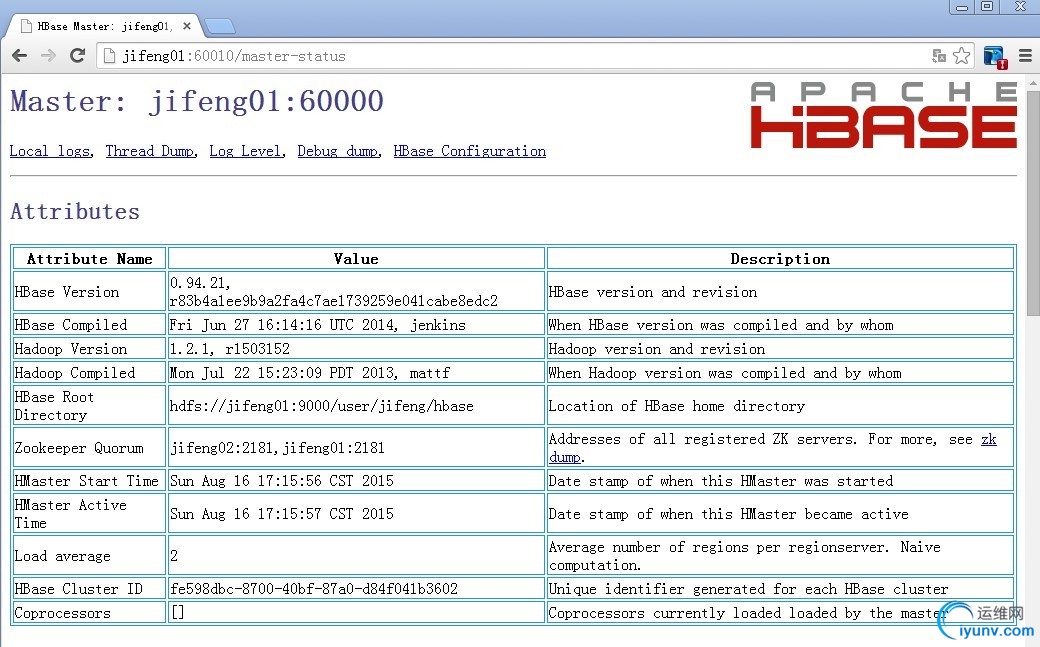Click the description 'Location of HBase home directory'
Image resolution: width=1040 pixels, height=647 pixels.
pos(677,406)
